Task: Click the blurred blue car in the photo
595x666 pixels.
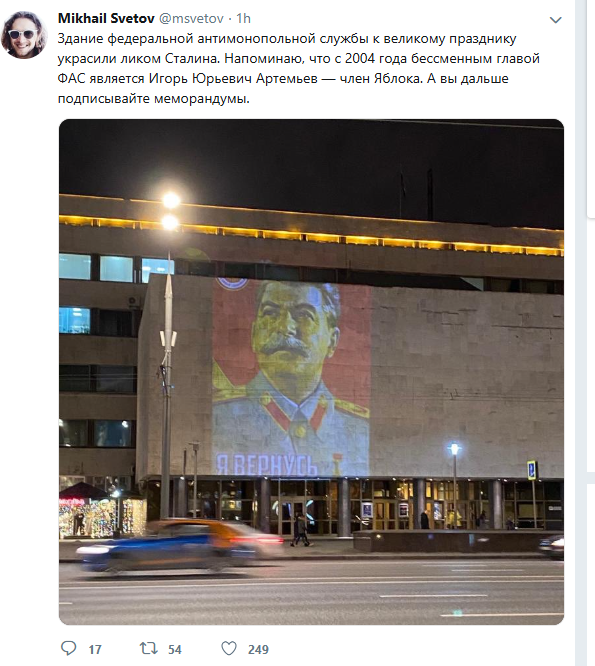Action: (180, 547)
